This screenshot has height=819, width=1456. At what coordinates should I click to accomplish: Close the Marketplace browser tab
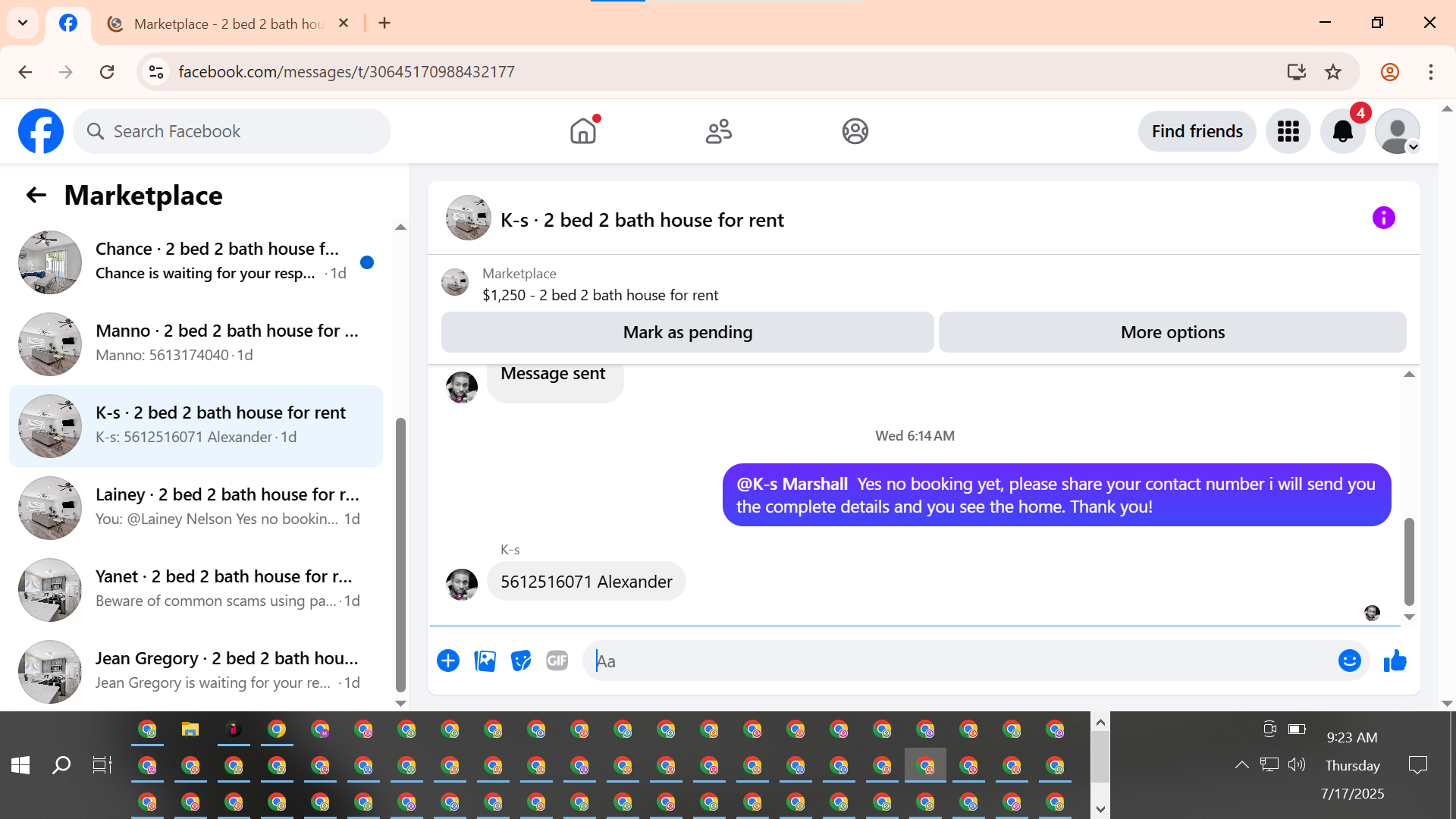coord(344,24)
